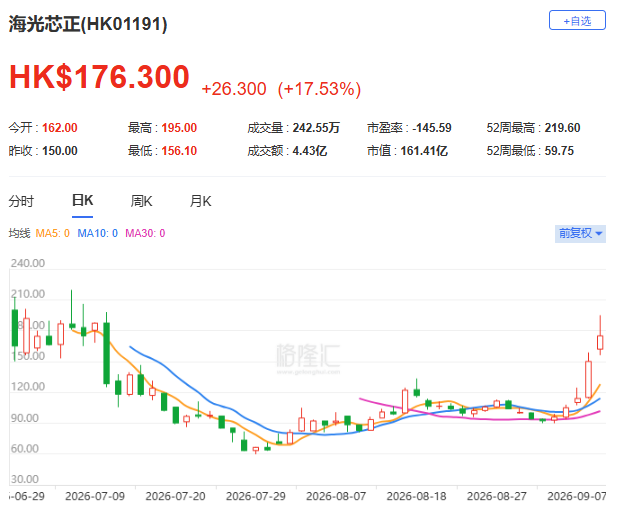Viewport: 626px width, 508px height.
Task: Open the 前复权 adjustment dropdown
Action: (580, 234)
